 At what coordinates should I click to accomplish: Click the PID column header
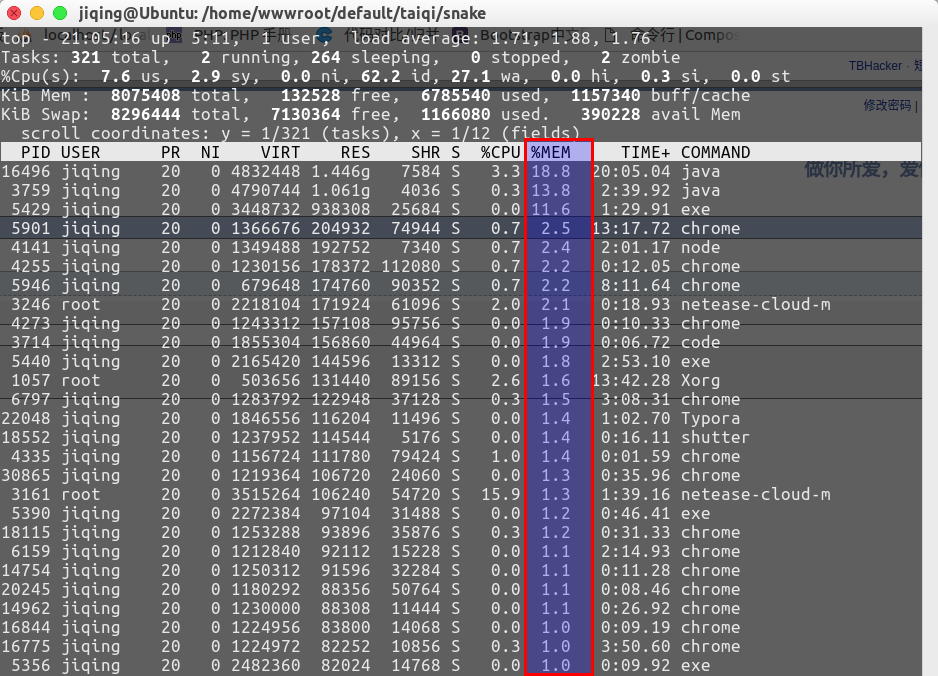(x=36, y=153)
